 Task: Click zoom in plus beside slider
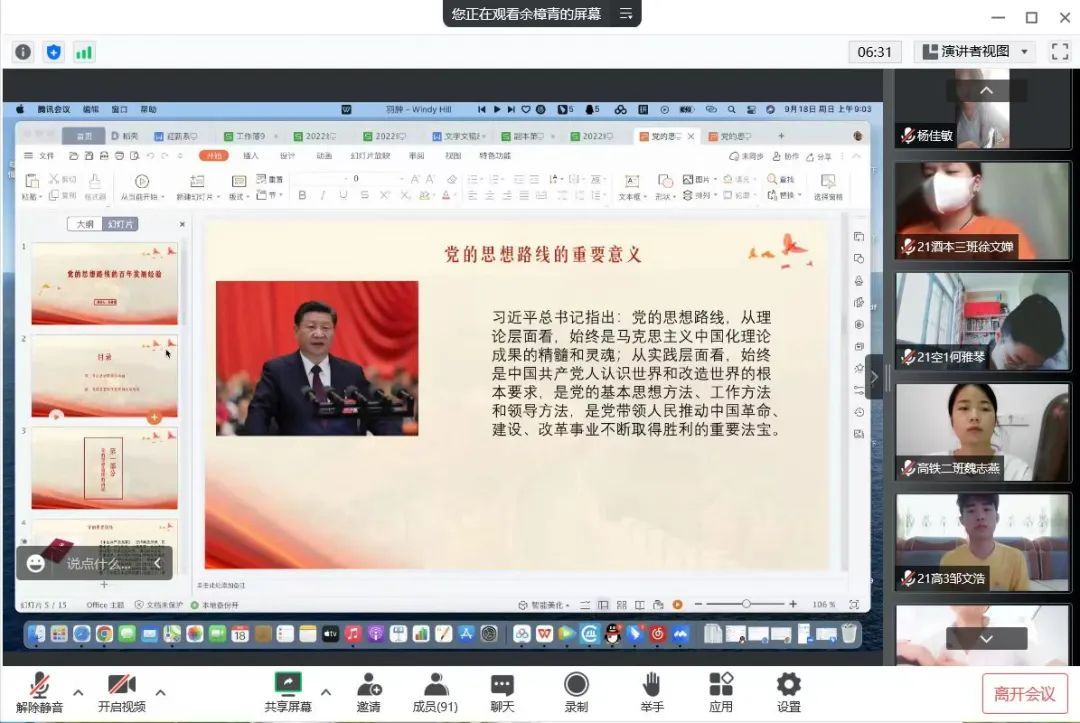[793, 604]
